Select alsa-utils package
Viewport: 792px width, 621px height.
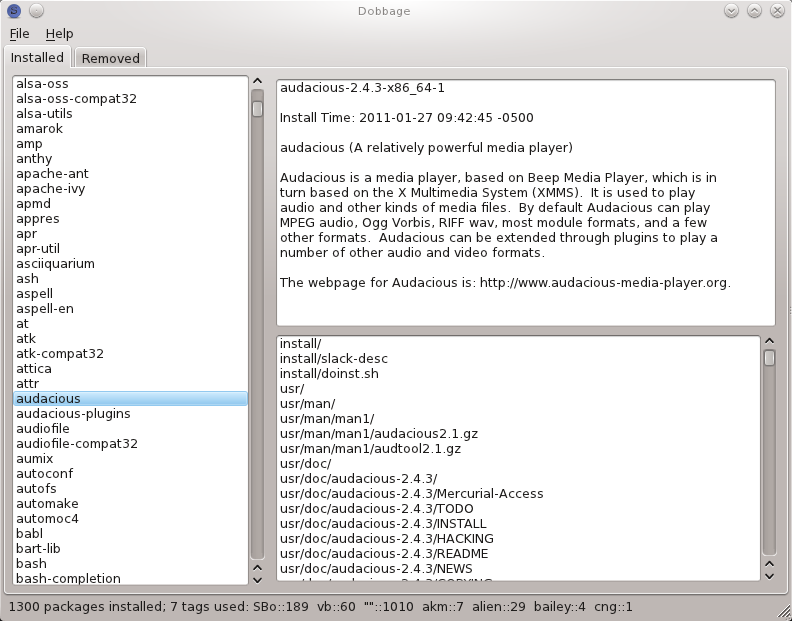(x=130, y=114)
